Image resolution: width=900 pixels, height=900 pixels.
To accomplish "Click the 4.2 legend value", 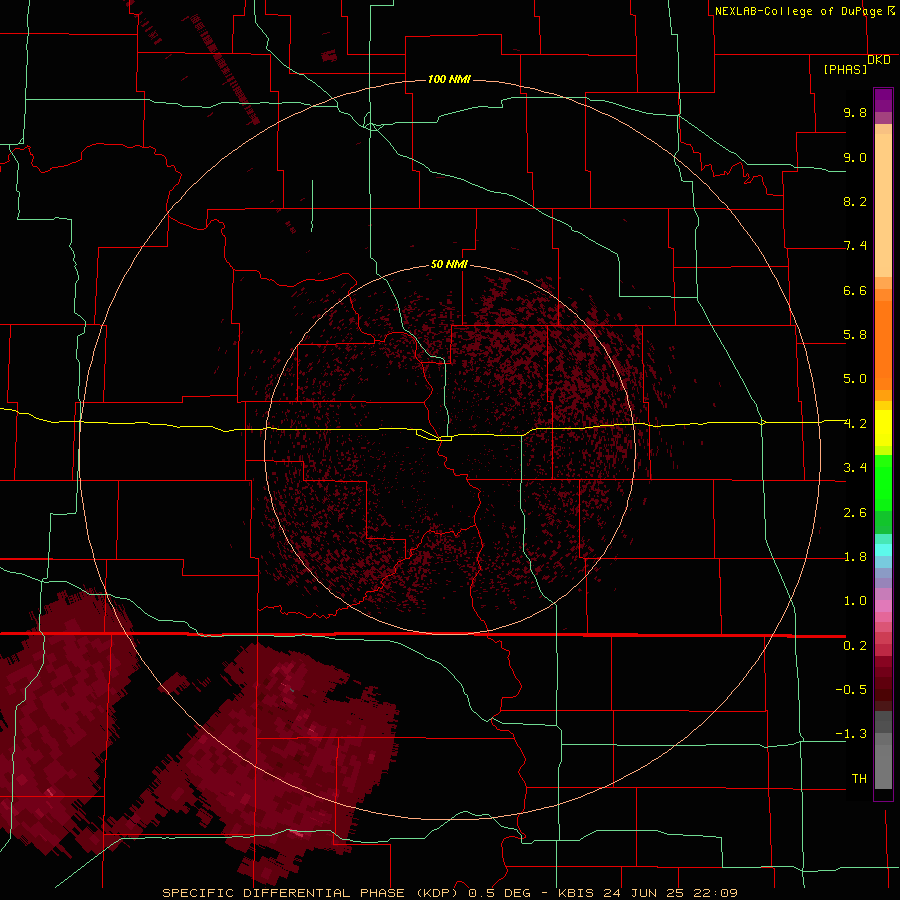I will 855,424.
